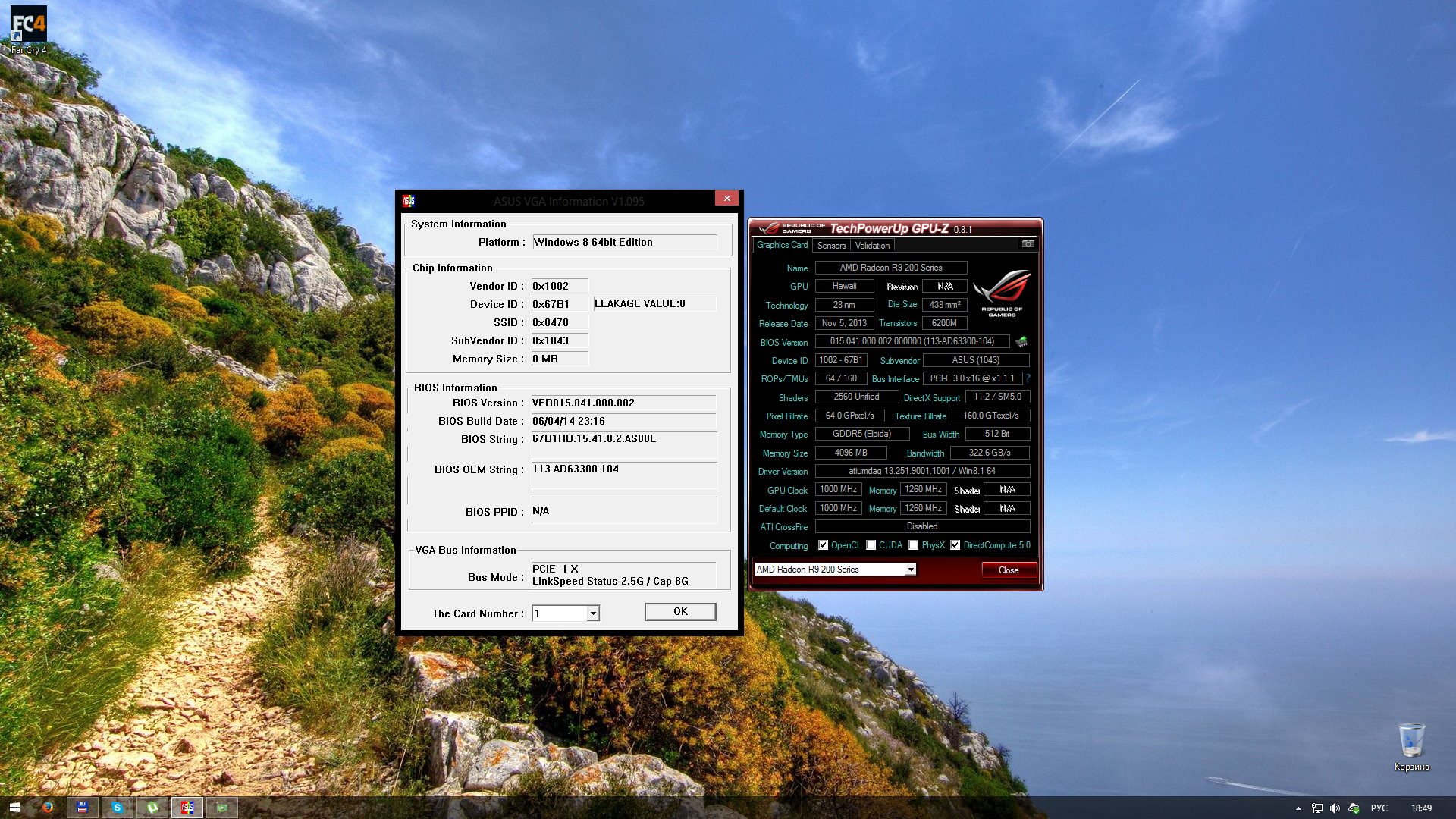Click the GPU-Z screenshot camera icon
This screenshot has width=1456, height=819.
1028,244
